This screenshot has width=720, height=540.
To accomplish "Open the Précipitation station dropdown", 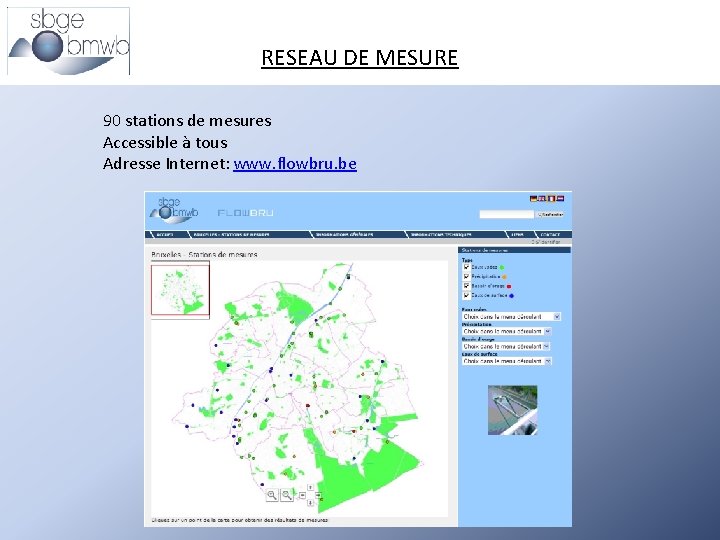I will pyautogui.click(x=506, y=331).
